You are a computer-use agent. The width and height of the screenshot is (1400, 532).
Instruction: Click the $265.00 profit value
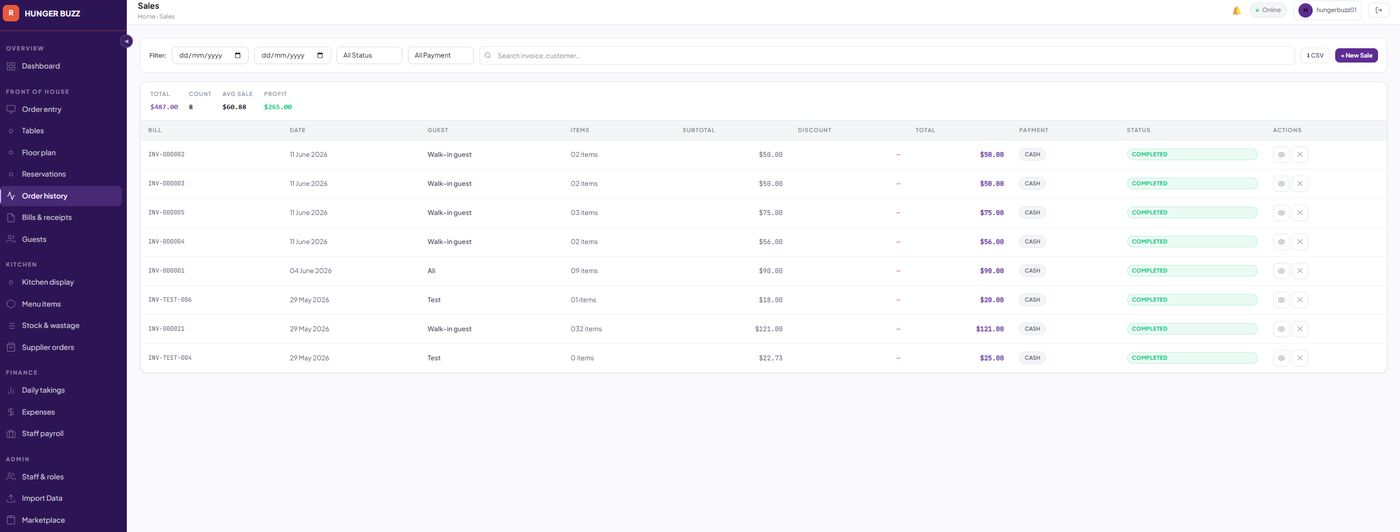[278, 107]
